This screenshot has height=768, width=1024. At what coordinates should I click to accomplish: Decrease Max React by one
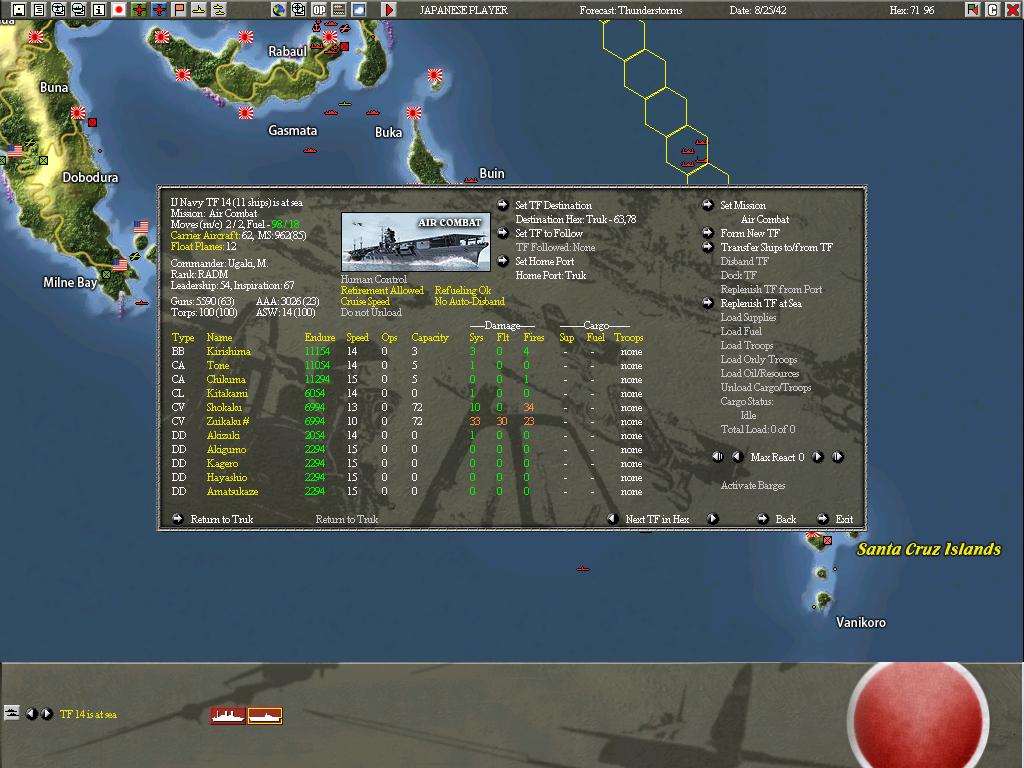[x=738, y=457]
